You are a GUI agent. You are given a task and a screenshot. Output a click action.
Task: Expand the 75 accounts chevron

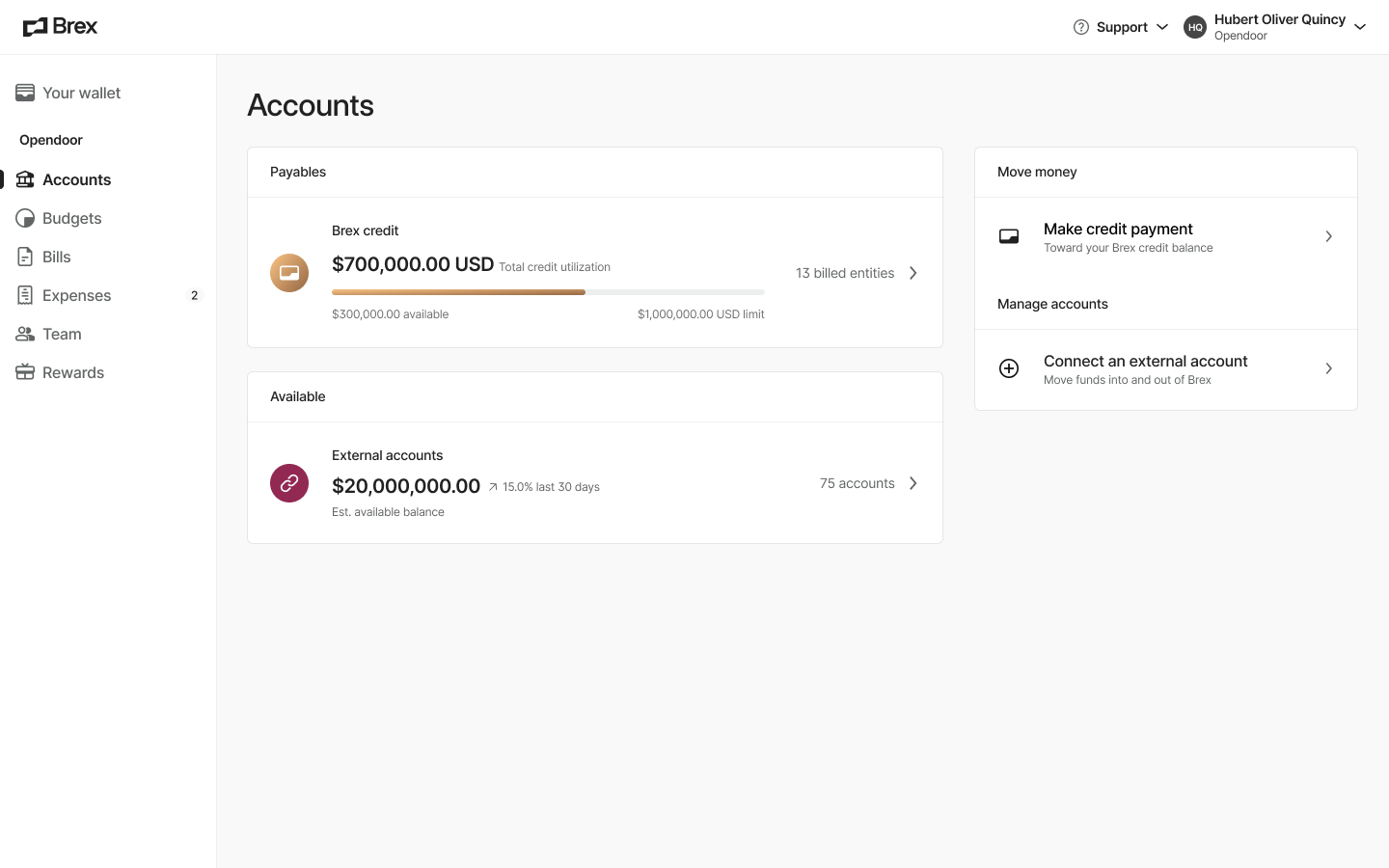point(912,483)
